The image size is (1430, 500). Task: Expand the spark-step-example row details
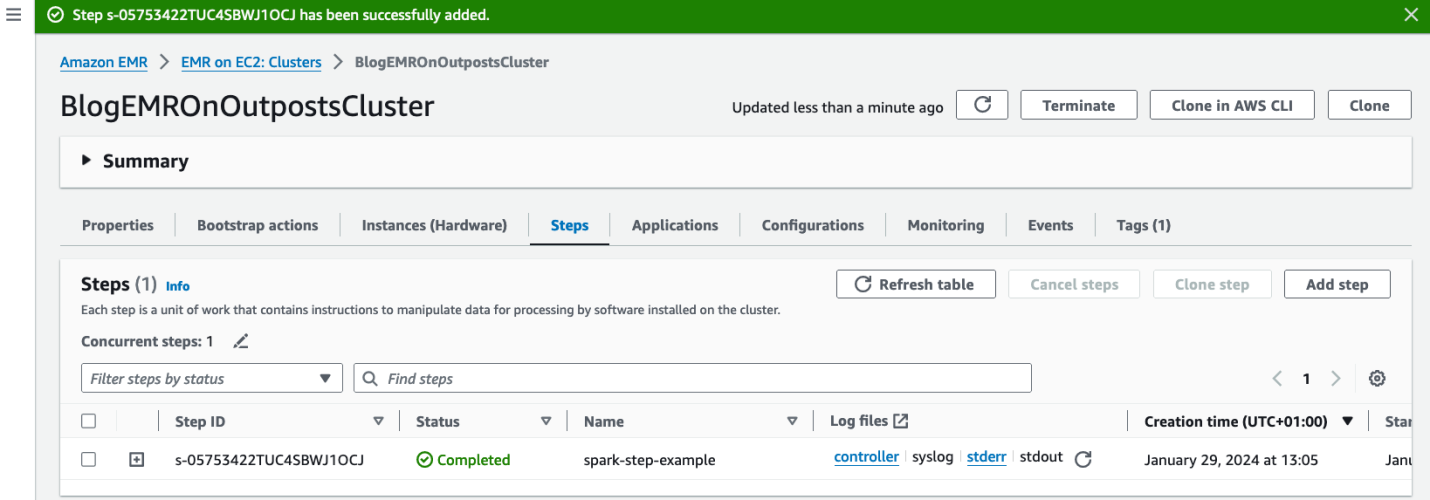[x=137, y=460]
